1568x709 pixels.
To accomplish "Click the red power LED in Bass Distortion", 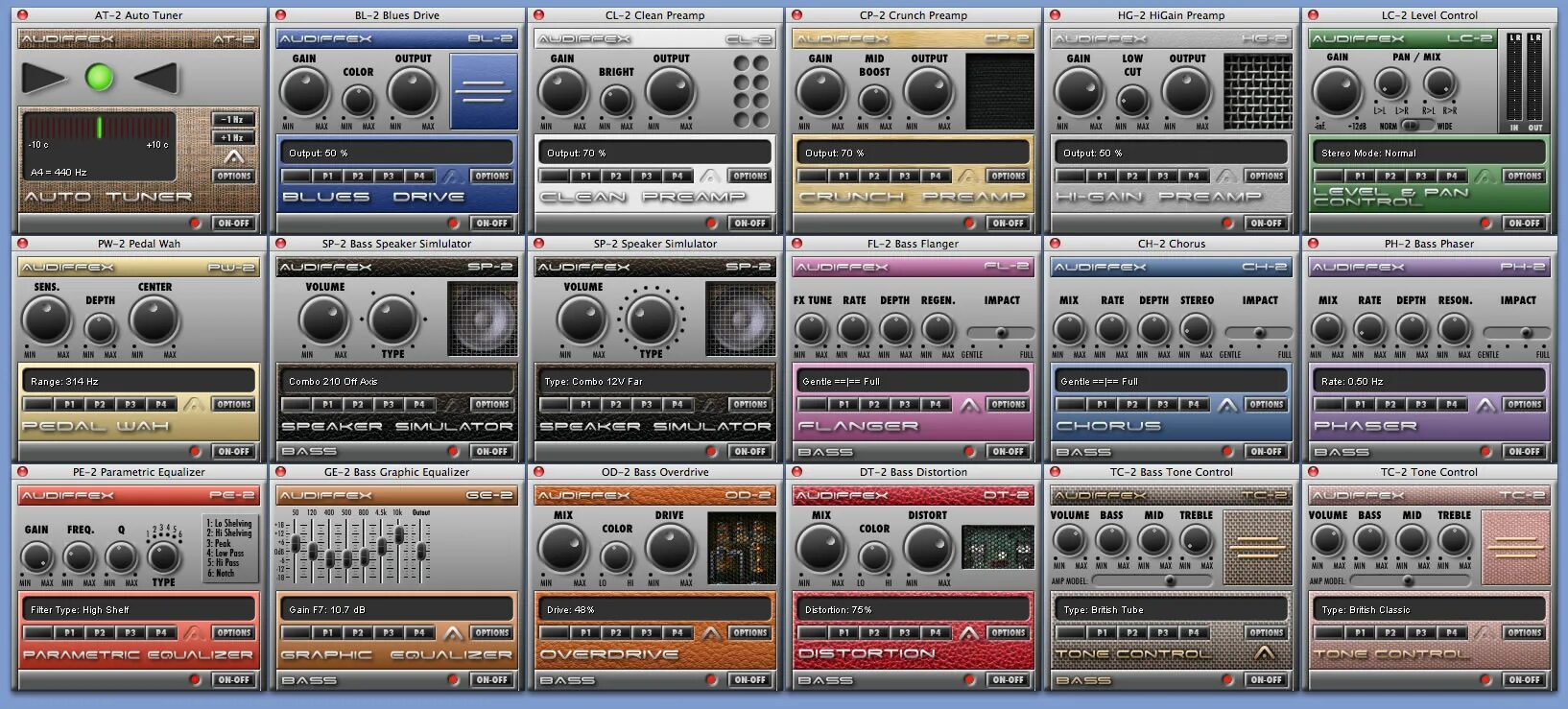I will (969, 679).
